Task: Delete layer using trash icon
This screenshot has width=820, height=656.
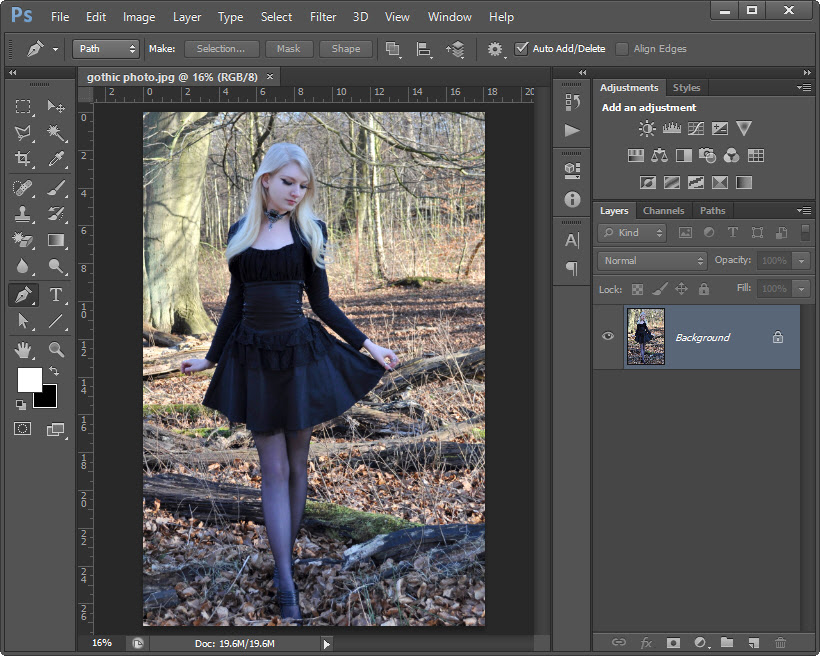Action: pyautogui.click(x=781, y=642)
